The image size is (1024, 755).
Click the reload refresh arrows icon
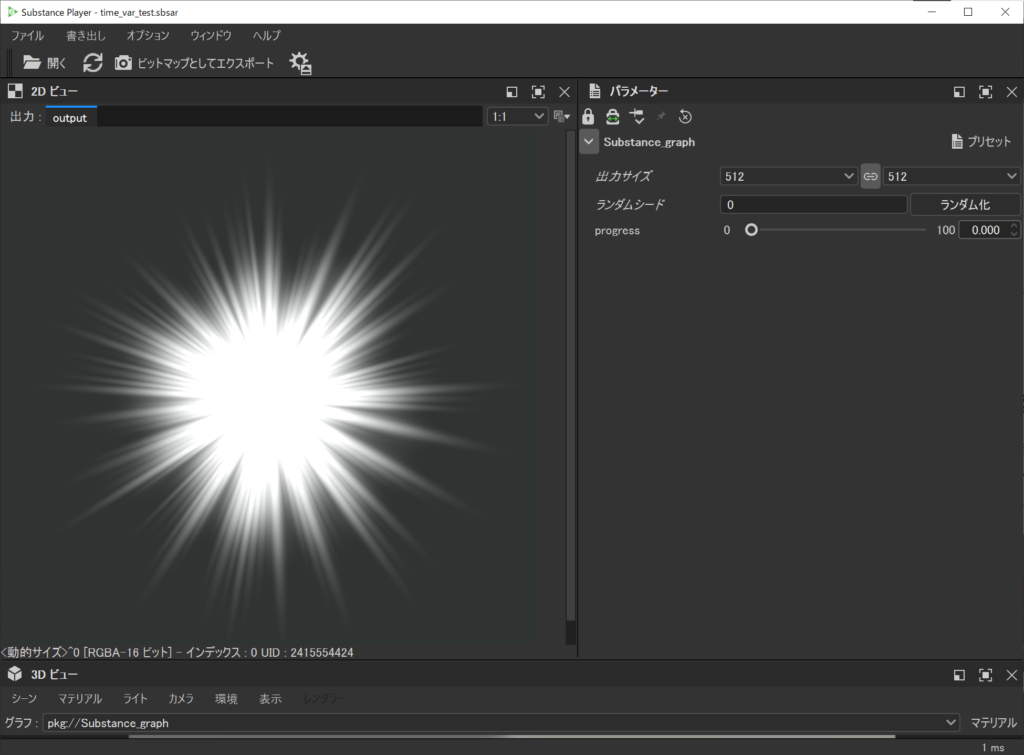pyautogui.click(x=92, y=63)
